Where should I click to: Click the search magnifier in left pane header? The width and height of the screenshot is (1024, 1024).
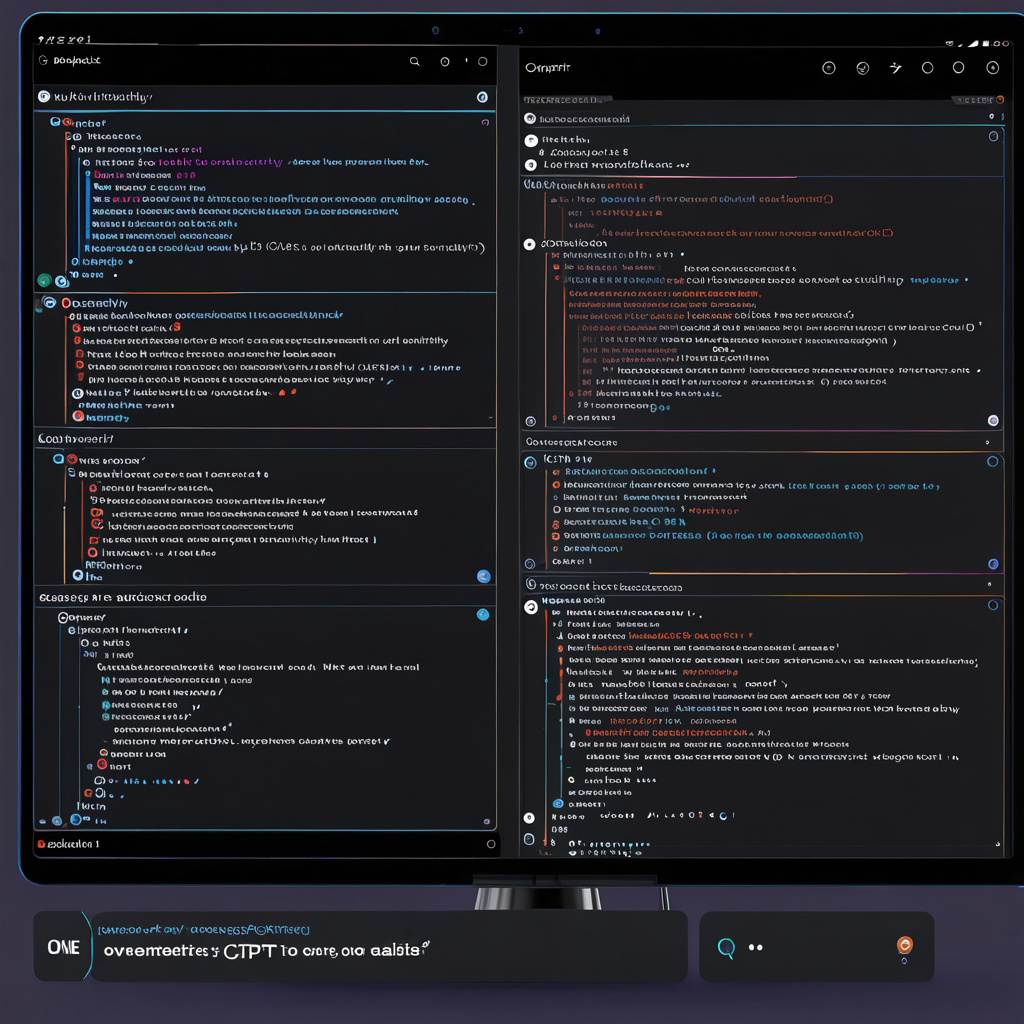[415, 62]
